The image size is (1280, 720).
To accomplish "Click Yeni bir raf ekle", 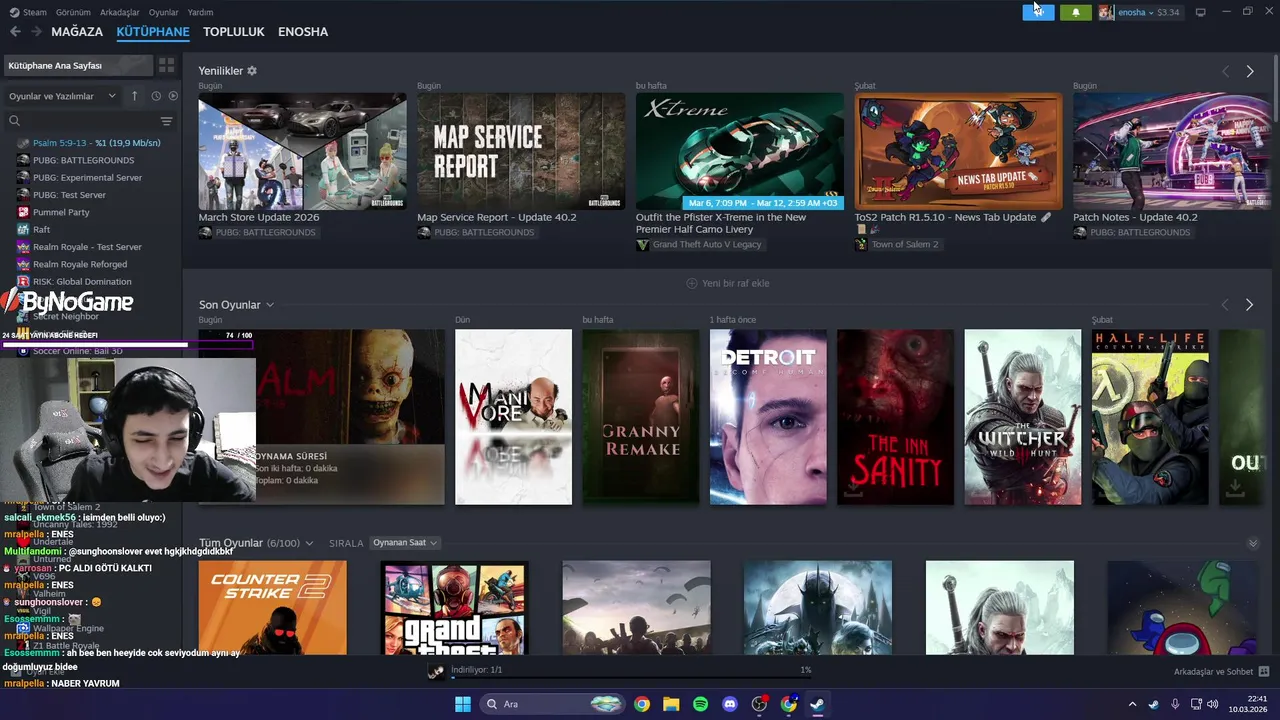I will [x=728, y=283].
